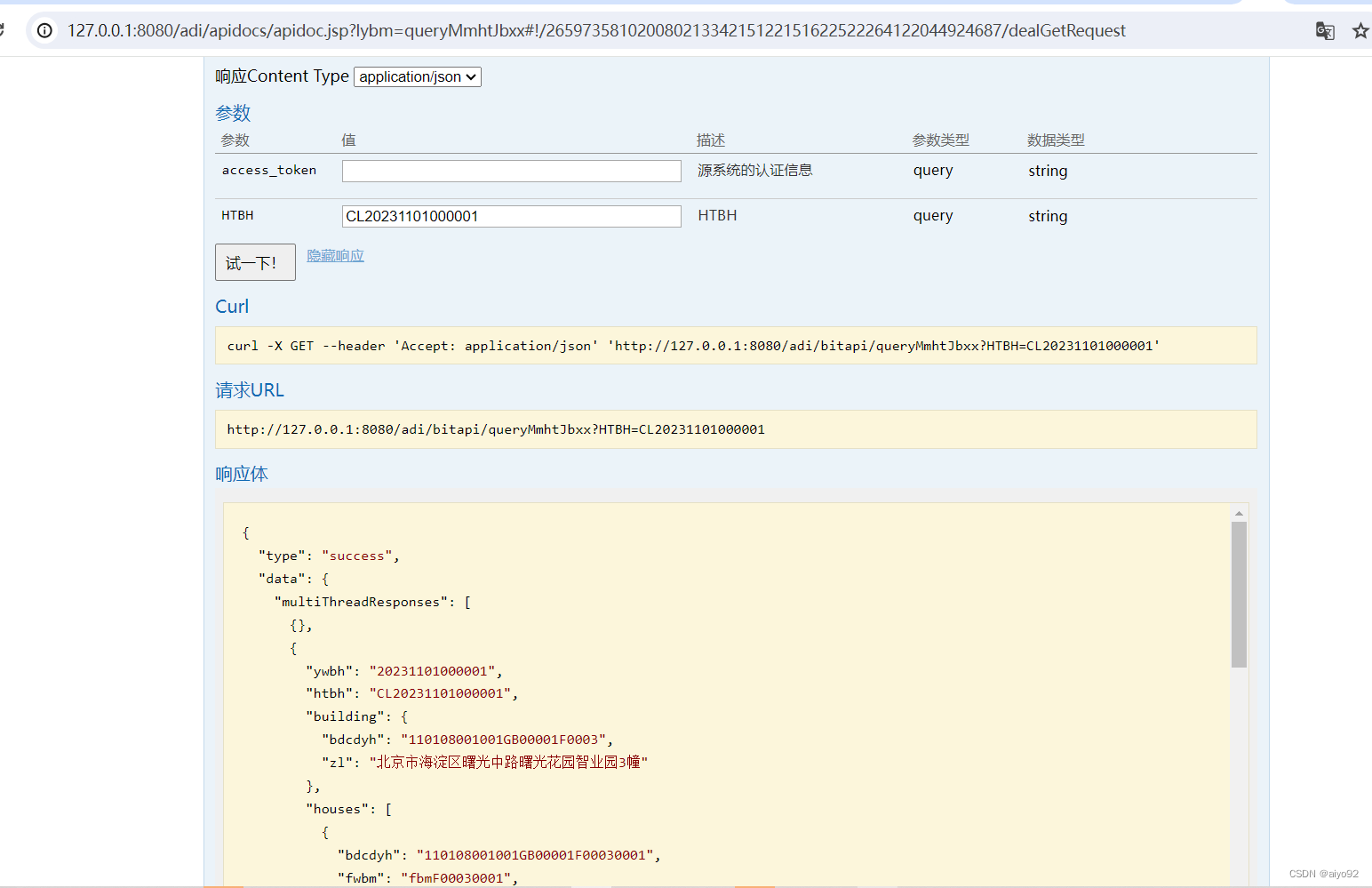The width and height of the screenshot is (1372, 888).
Task: Click the 参数 section heading
Action: tap(233, 113)
